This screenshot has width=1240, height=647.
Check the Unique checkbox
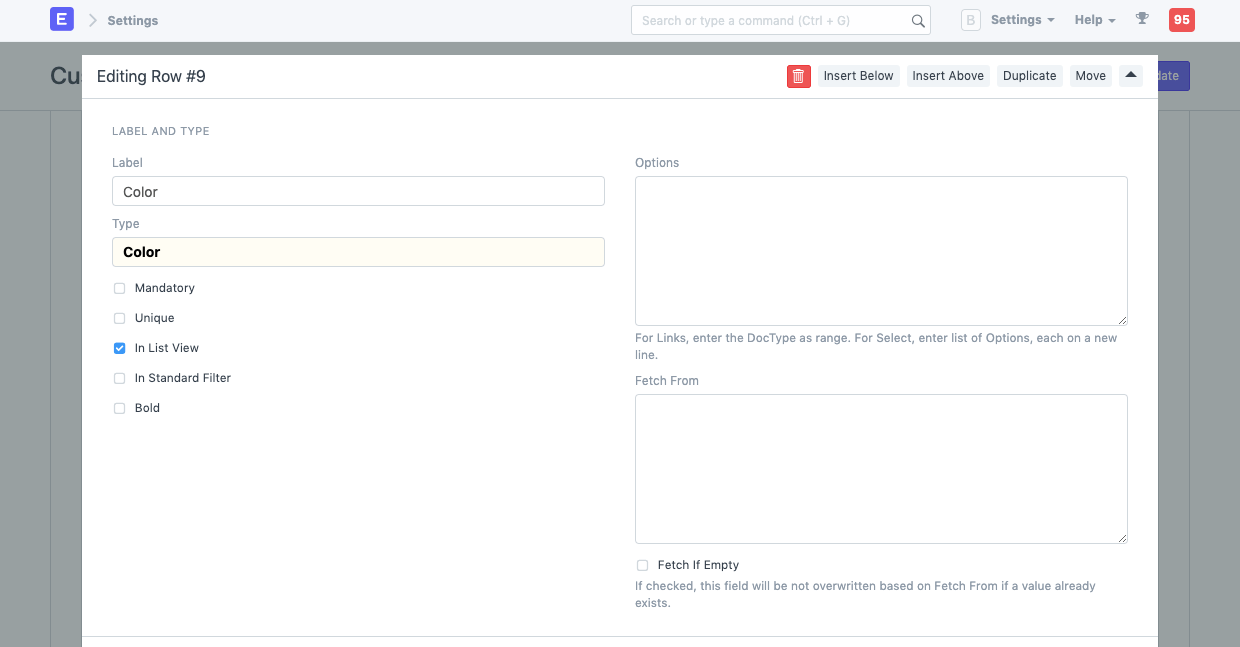(119, 318)
